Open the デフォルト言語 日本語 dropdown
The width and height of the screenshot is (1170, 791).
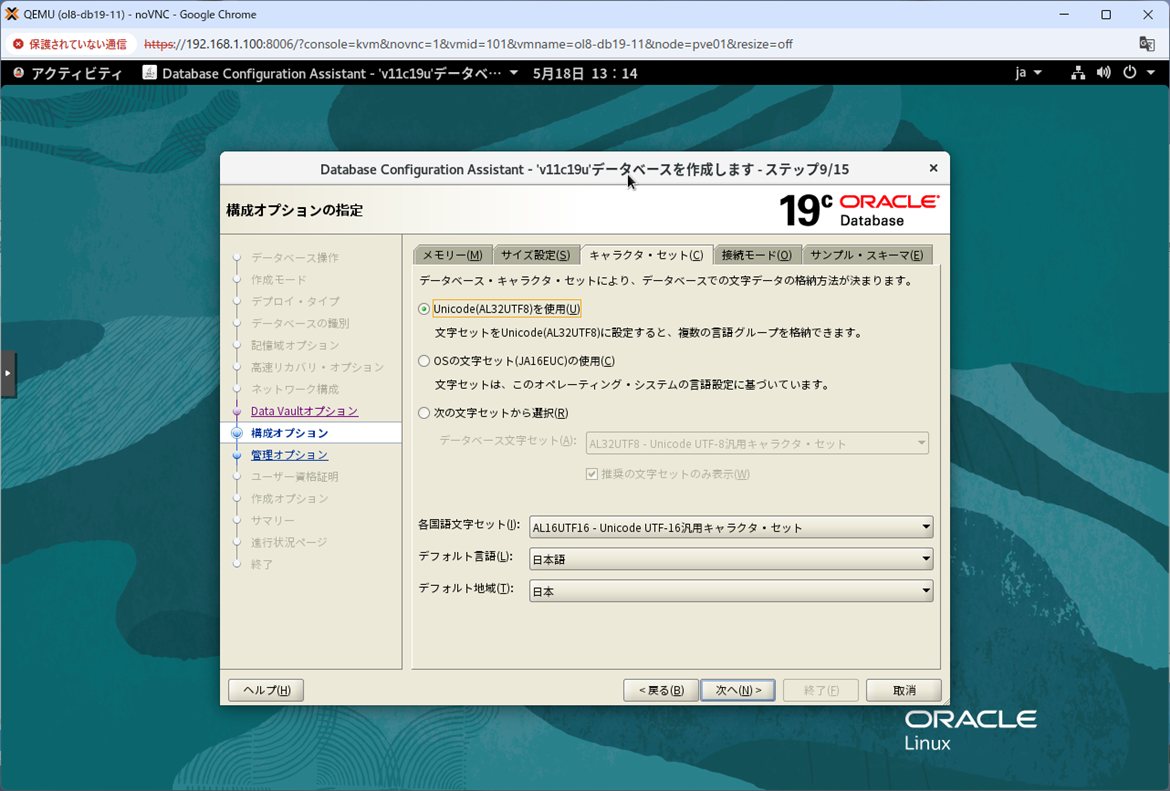pos(731,559)
